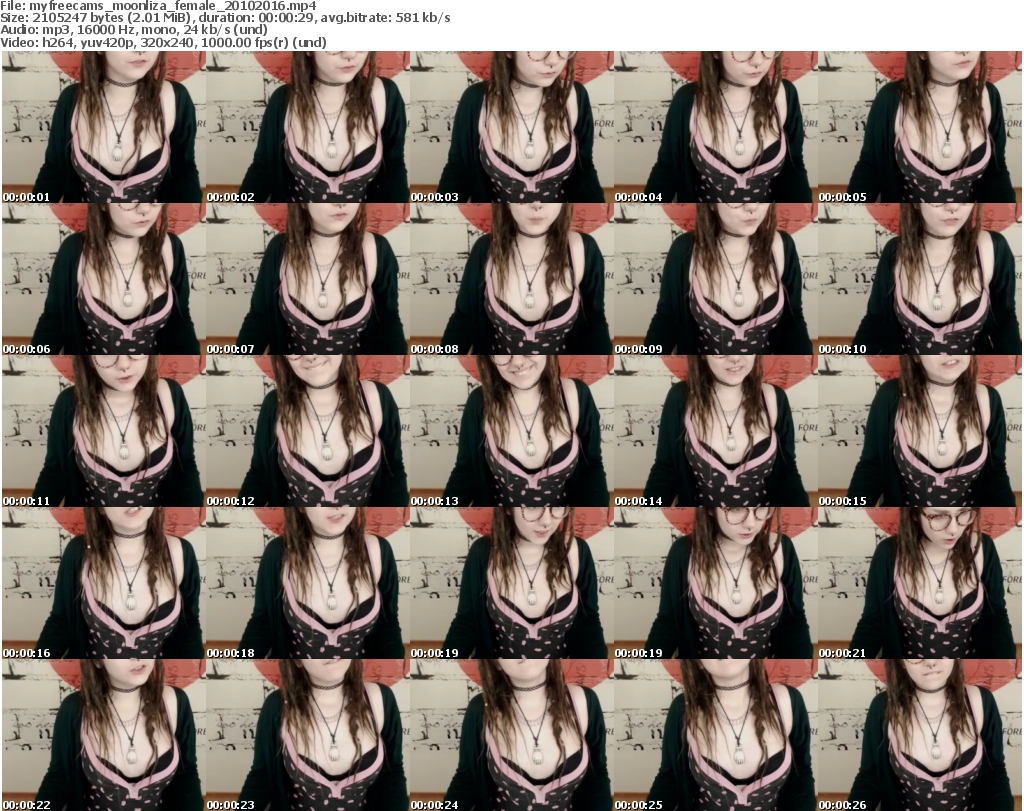Open thumbnail at 00:00:16
This screenshot has width=1024, height=811.
tap(104, 584)
